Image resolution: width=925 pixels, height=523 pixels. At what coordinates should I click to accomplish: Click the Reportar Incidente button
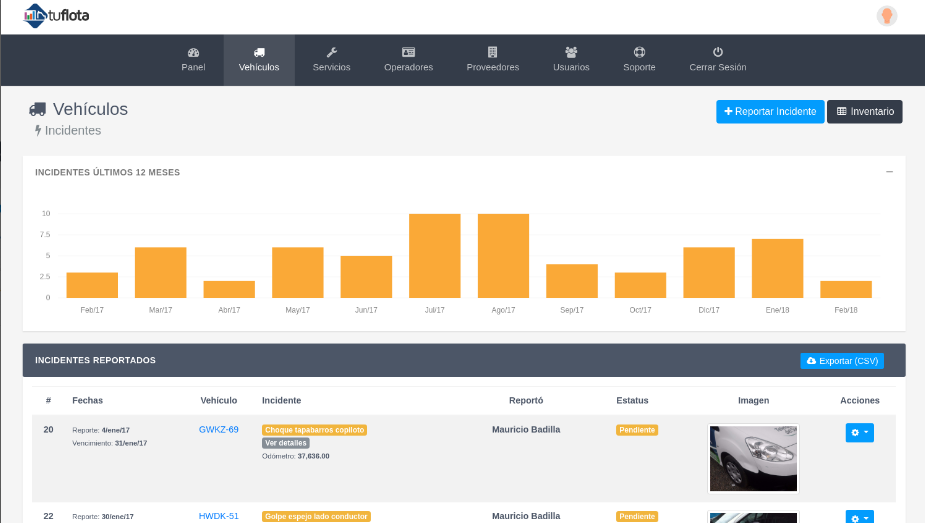click(770, 112)
